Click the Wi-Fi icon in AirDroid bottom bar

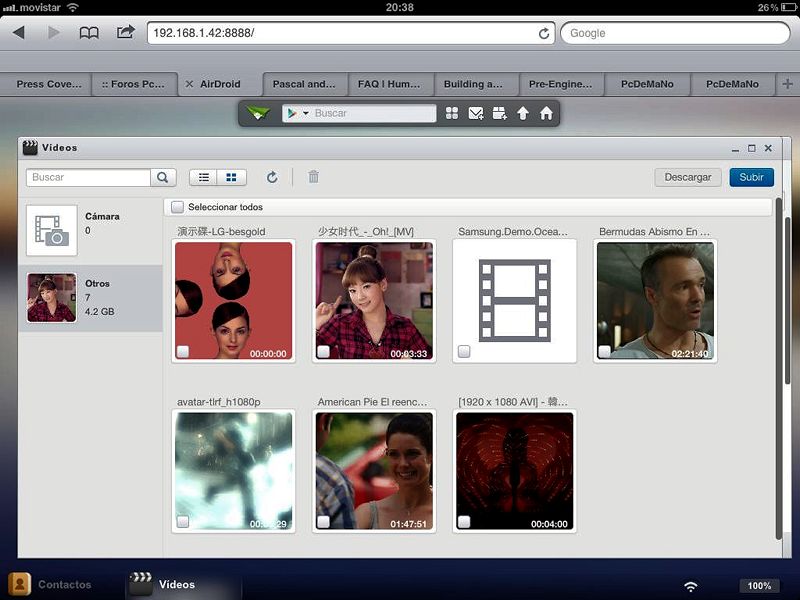(x=690, y=586)
